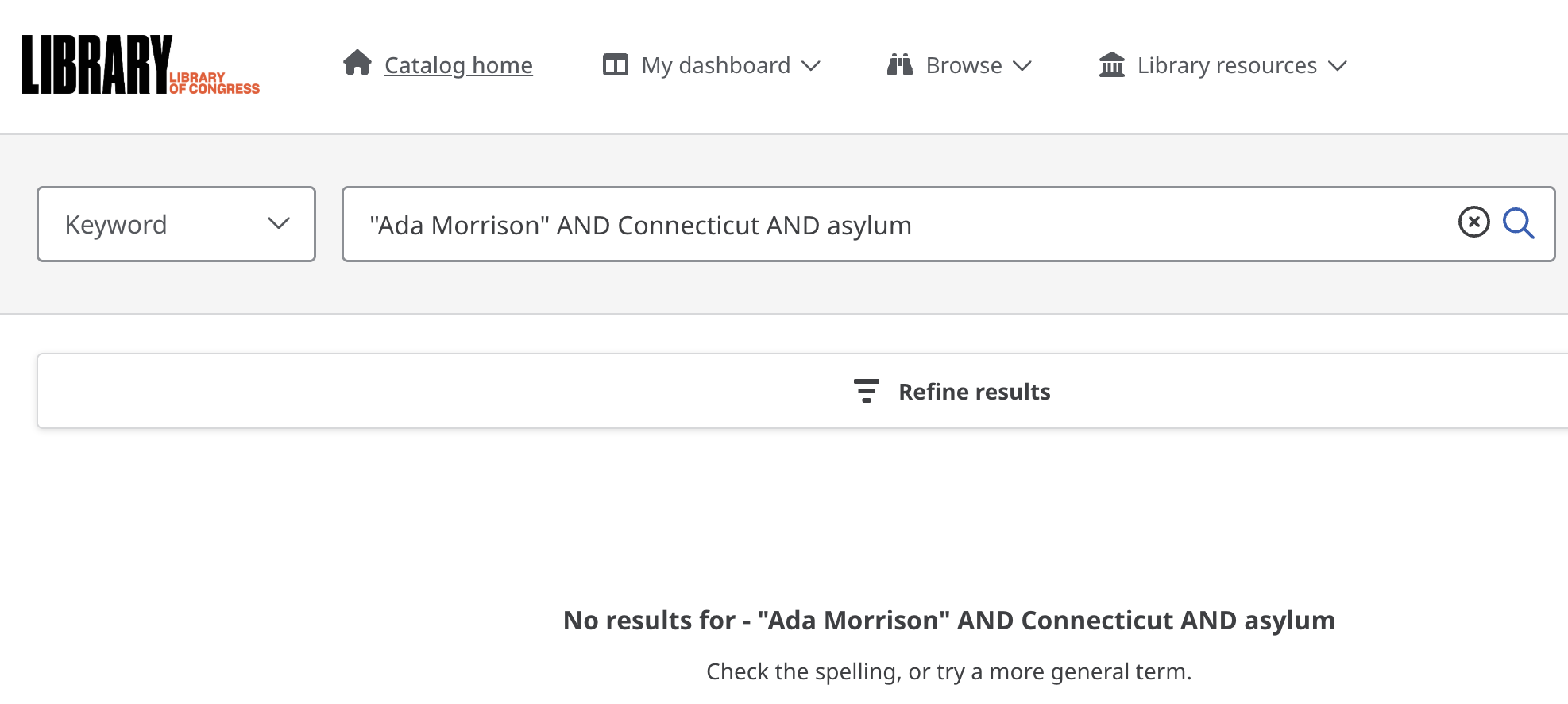This screenshot has height=704, width=1568.
Task: Click the dashboard panel icon
Action: (x=616, y=64)
